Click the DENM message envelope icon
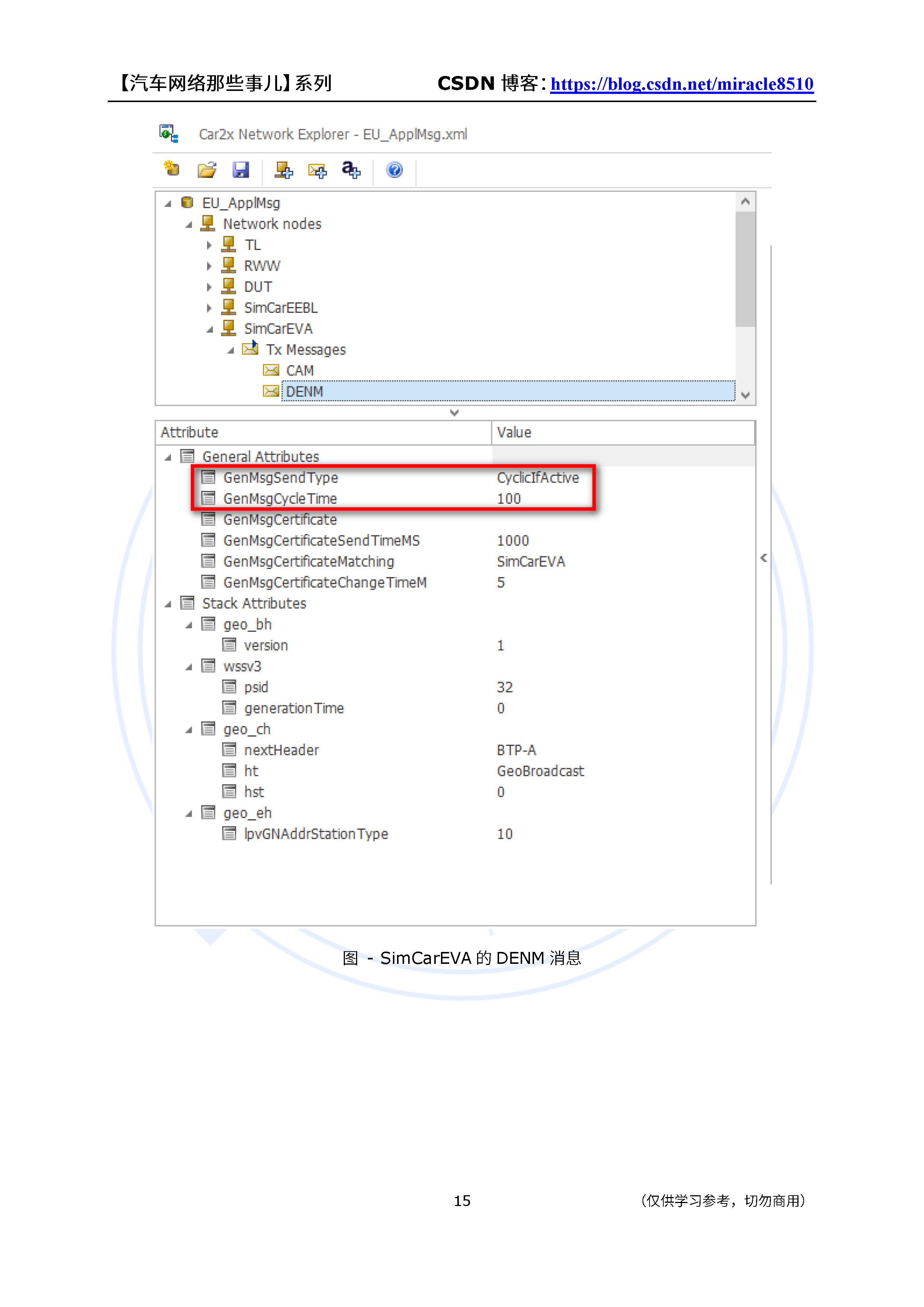Image resolution: width=924 pixels, height=1307 pixels. coord(272,392)
